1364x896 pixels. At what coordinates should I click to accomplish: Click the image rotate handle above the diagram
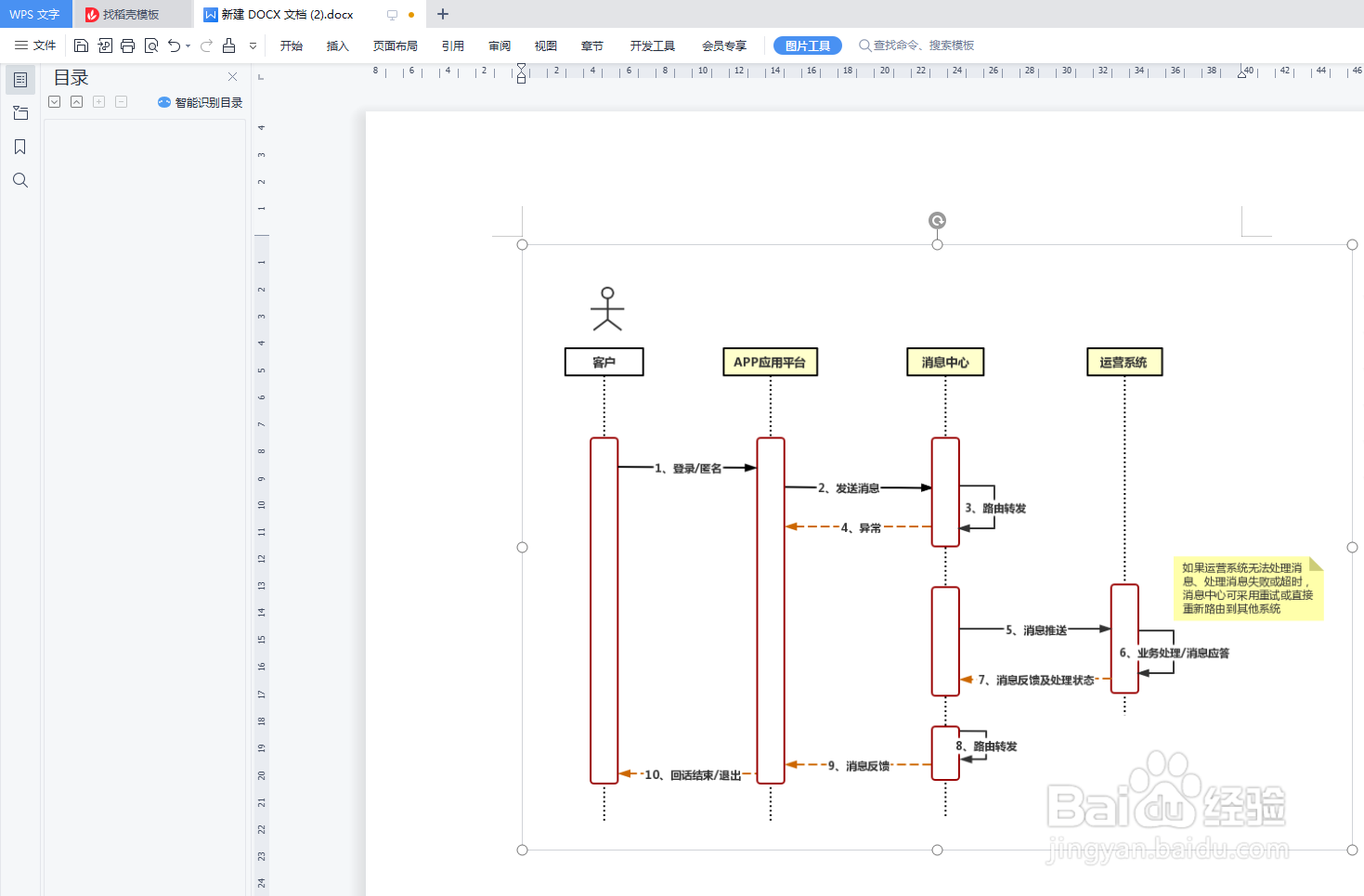point(937,220)
